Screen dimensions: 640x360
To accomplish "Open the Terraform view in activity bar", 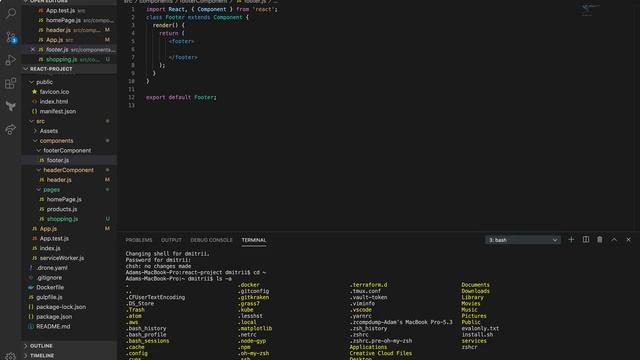I will tap(11, 106).
